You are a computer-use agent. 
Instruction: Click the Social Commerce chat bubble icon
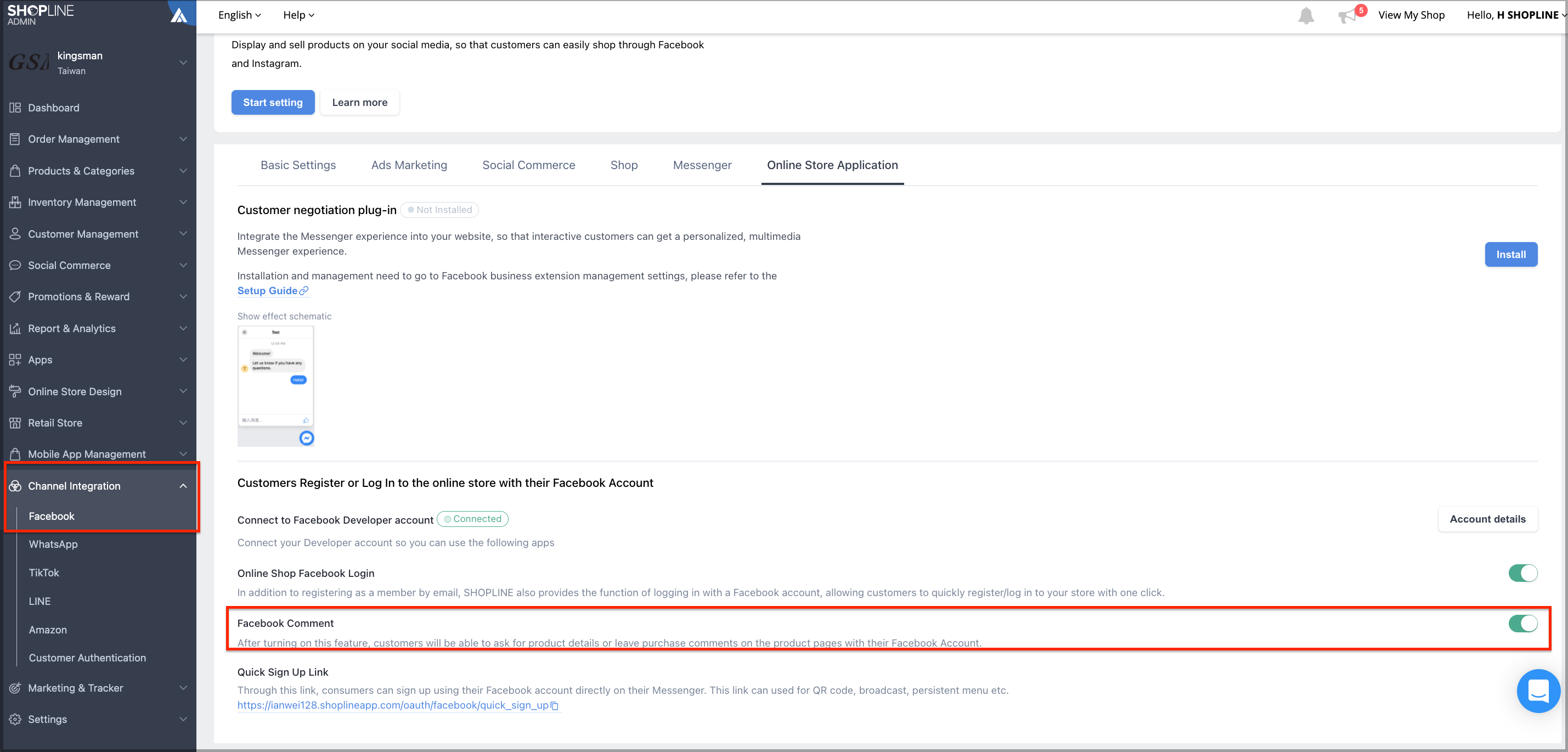(x=15, y=266)
